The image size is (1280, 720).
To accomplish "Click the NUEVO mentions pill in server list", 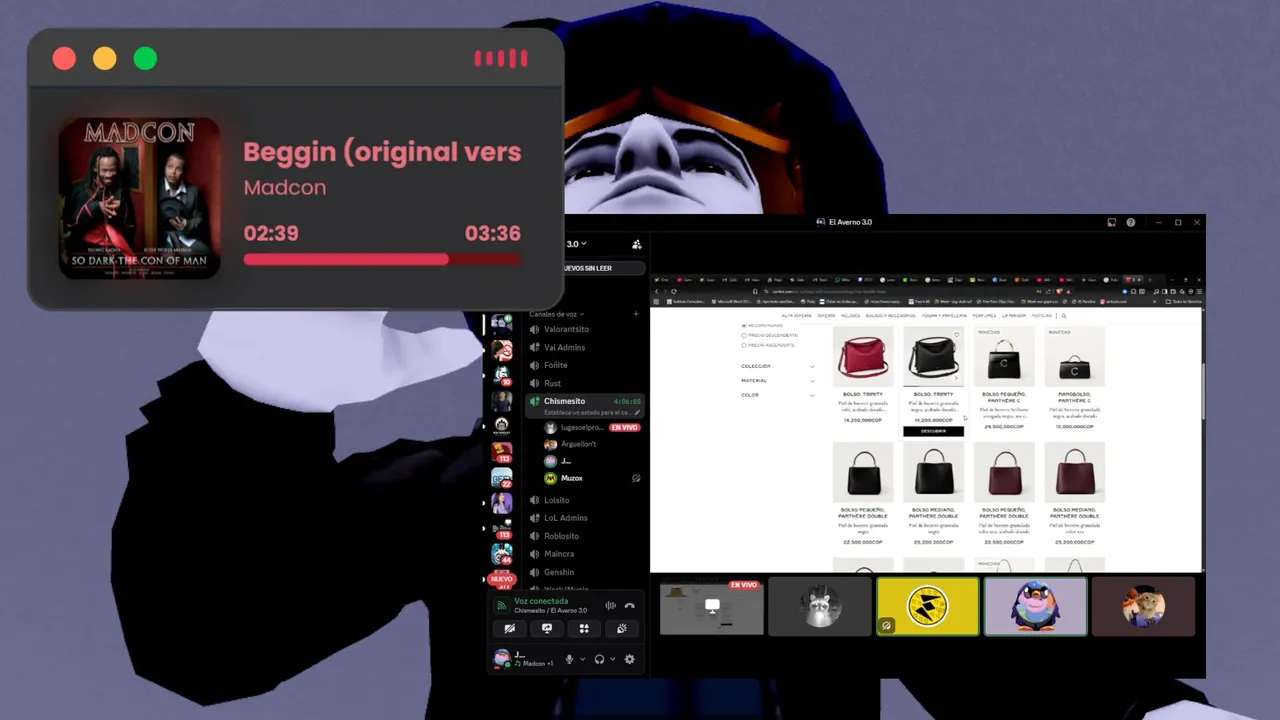I will 502,579.
